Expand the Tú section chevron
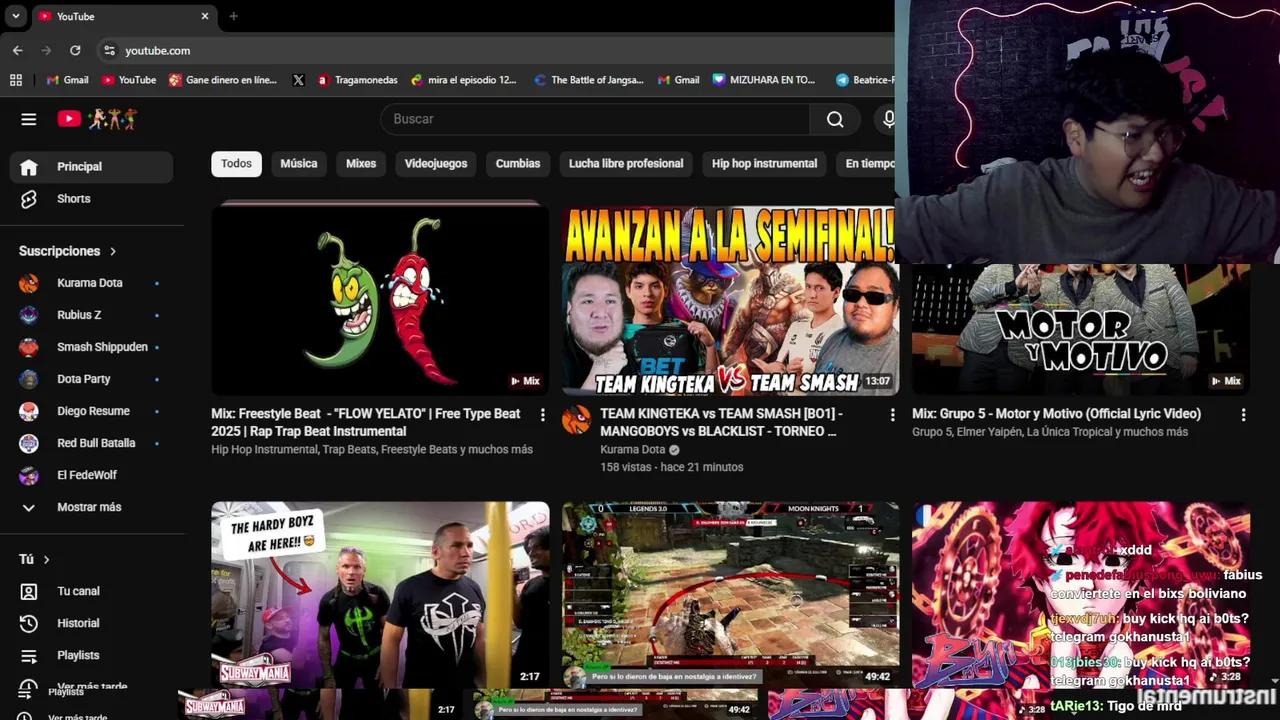 (46, 559)
